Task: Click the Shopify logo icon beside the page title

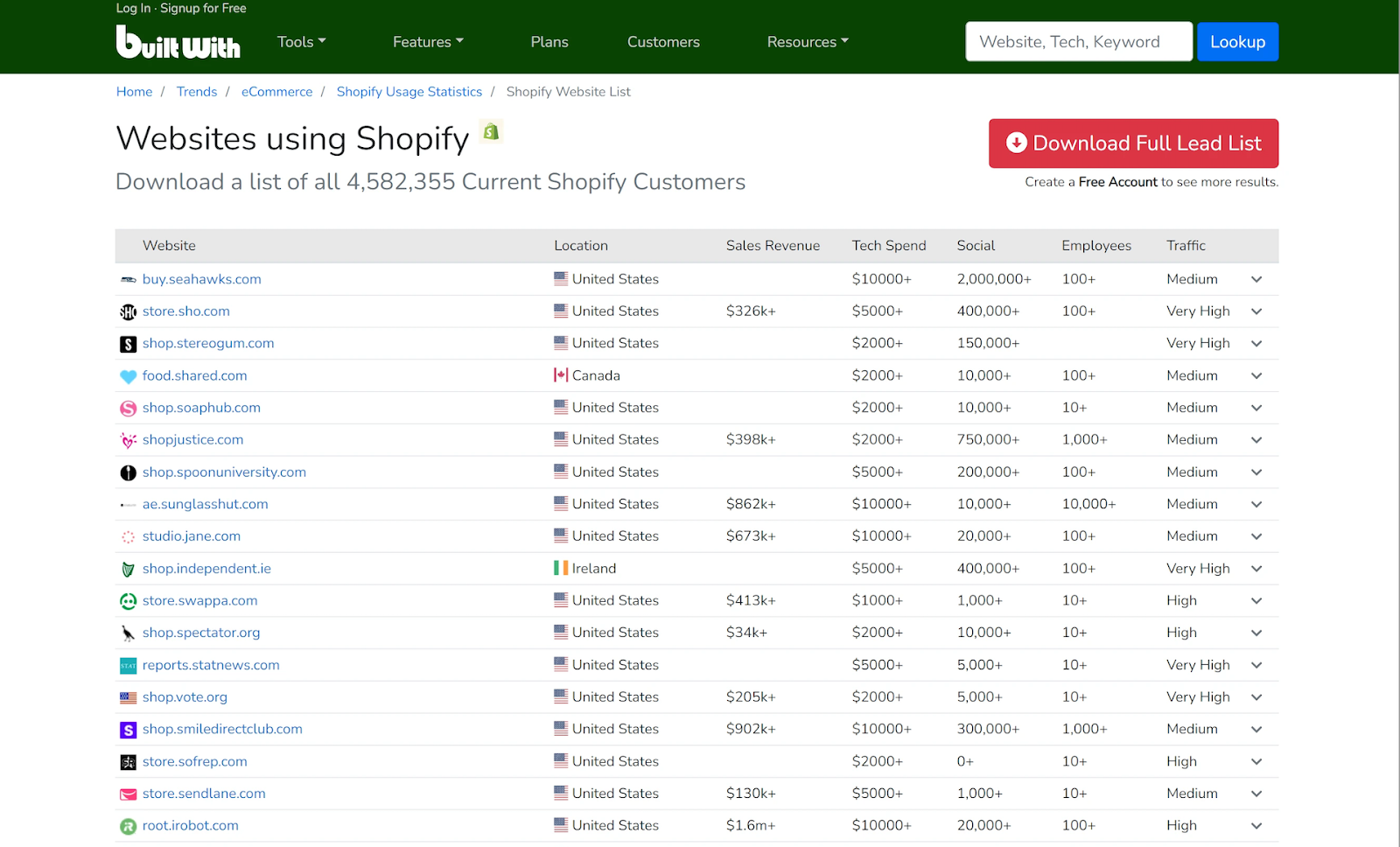Action: tap(491, 131)
